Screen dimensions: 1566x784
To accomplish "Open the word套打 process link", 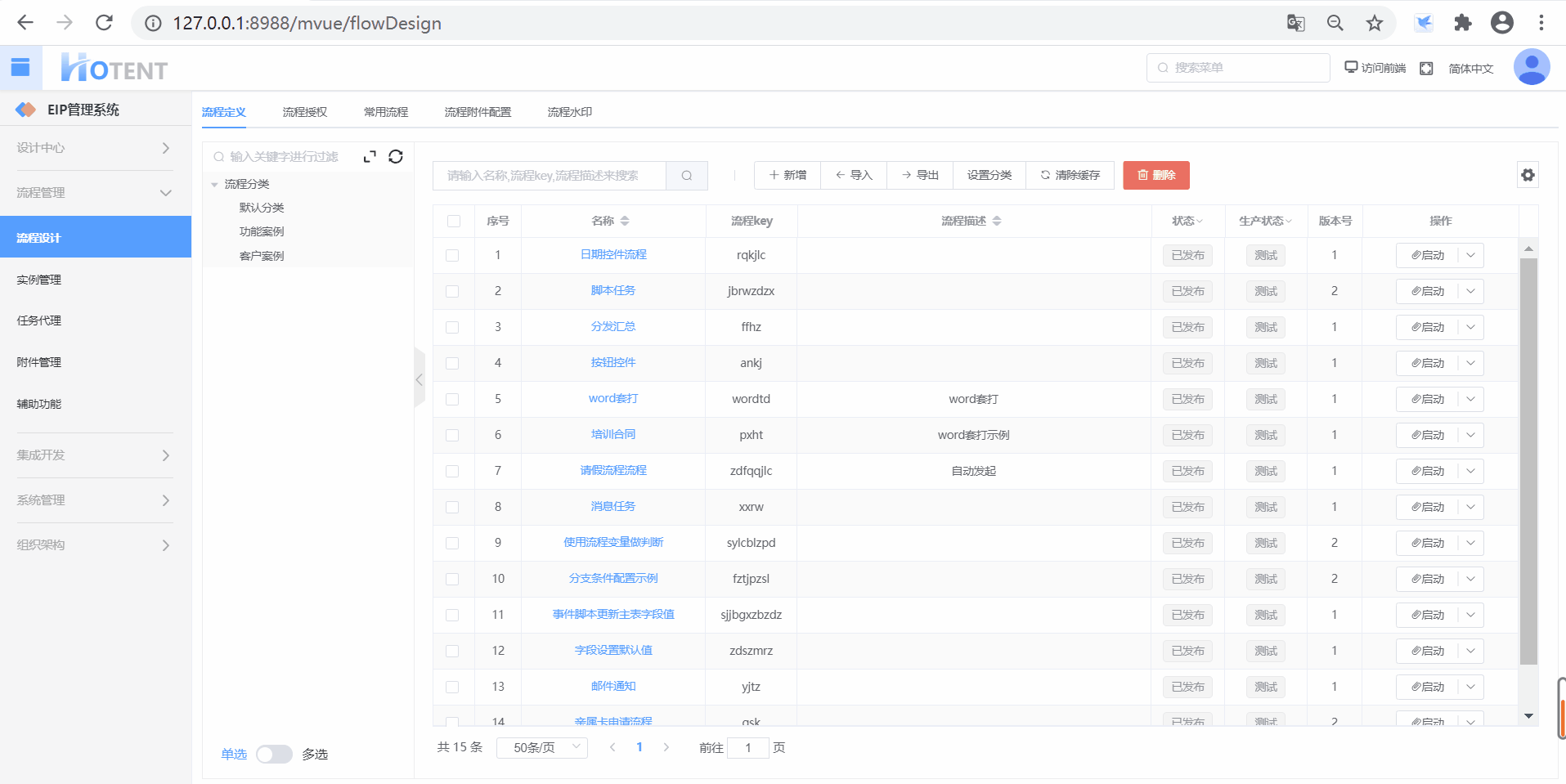I will click(612, 399).
